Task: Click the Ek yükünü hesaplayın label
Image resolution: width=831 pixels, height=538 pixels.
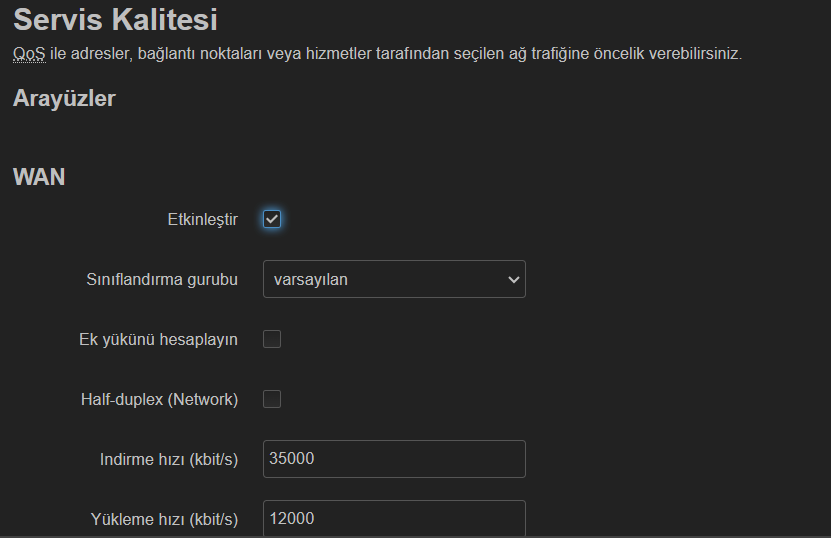Action: [x=158, y=339]
